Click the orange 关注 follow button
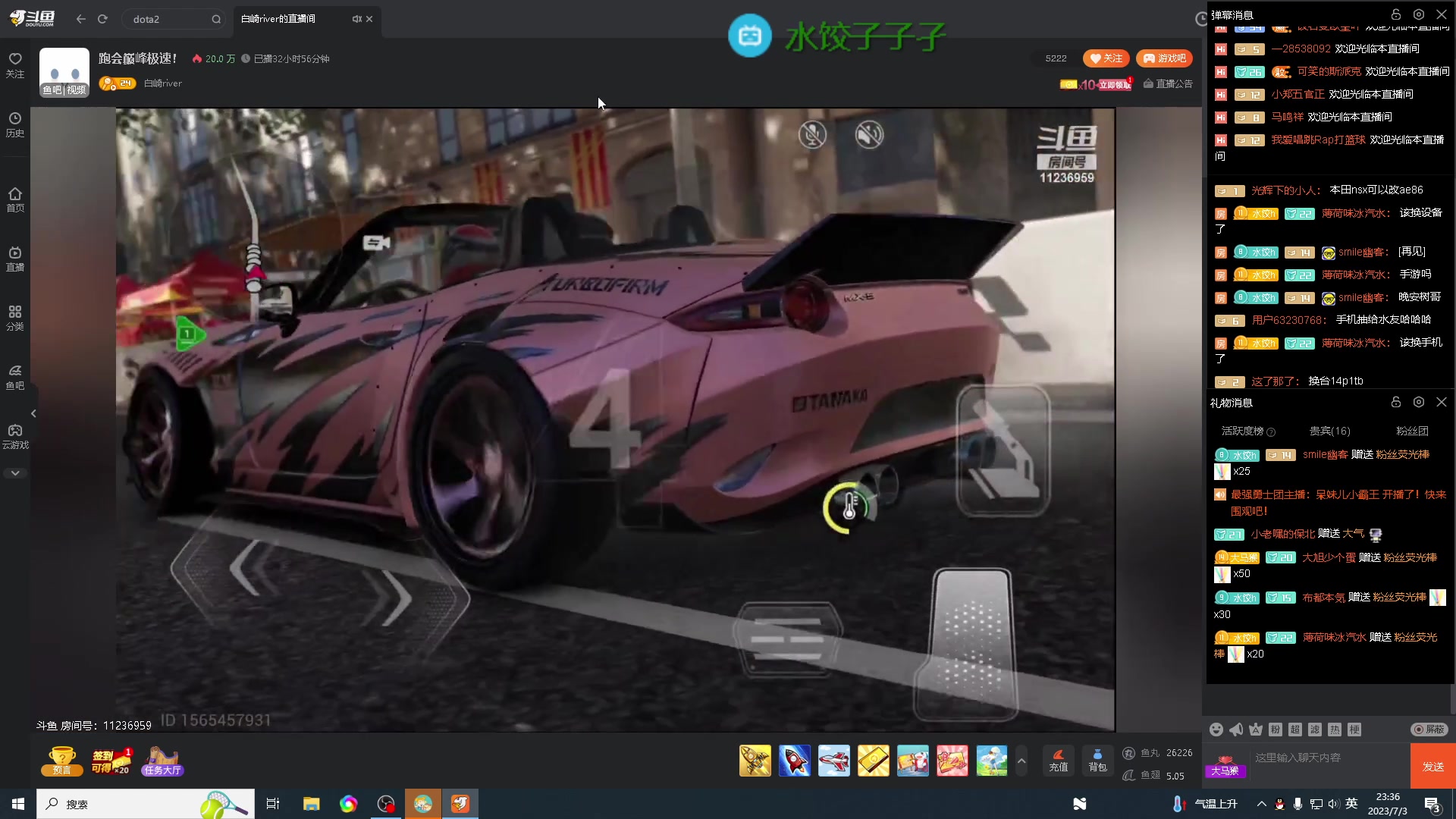This screenshot has height=819, width=1456. click(x=1106, y=58)
